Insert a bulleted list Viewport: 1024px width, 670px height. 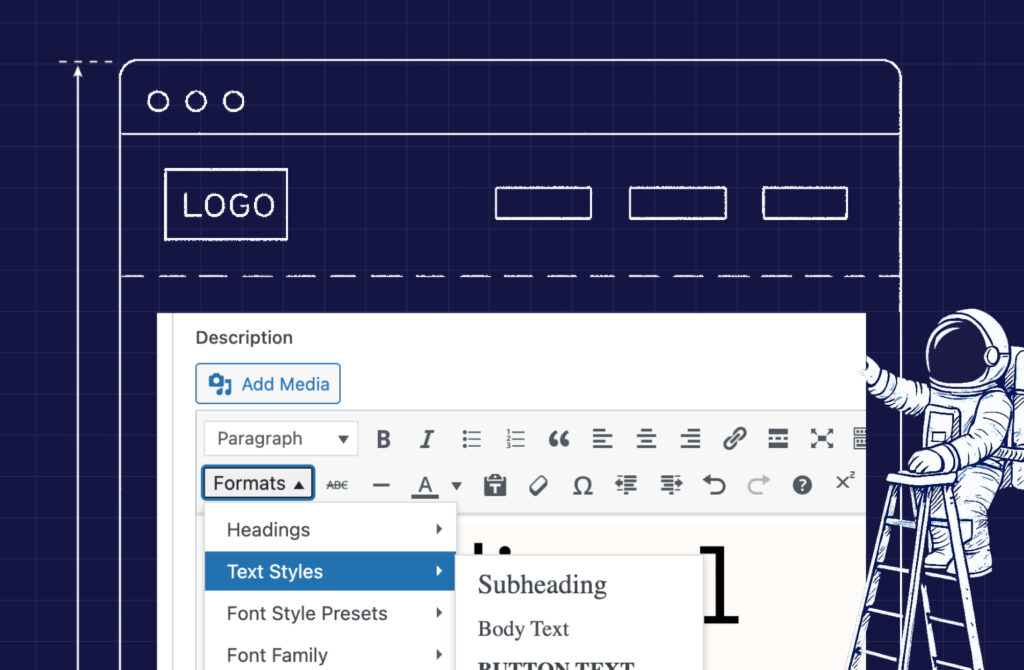[x=472, y=439]
